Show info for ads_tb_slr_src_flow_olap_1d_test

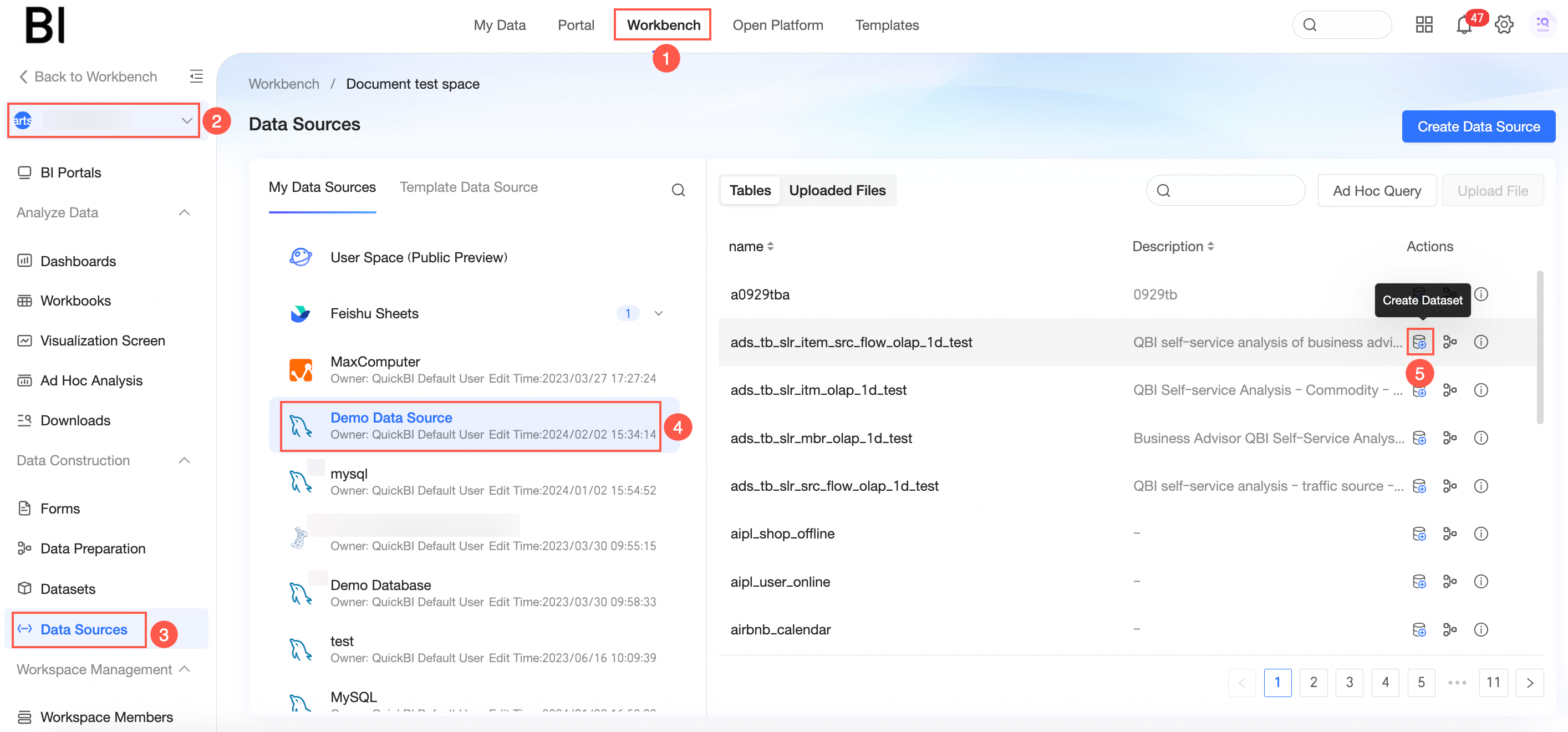[x=1481, y=486]
